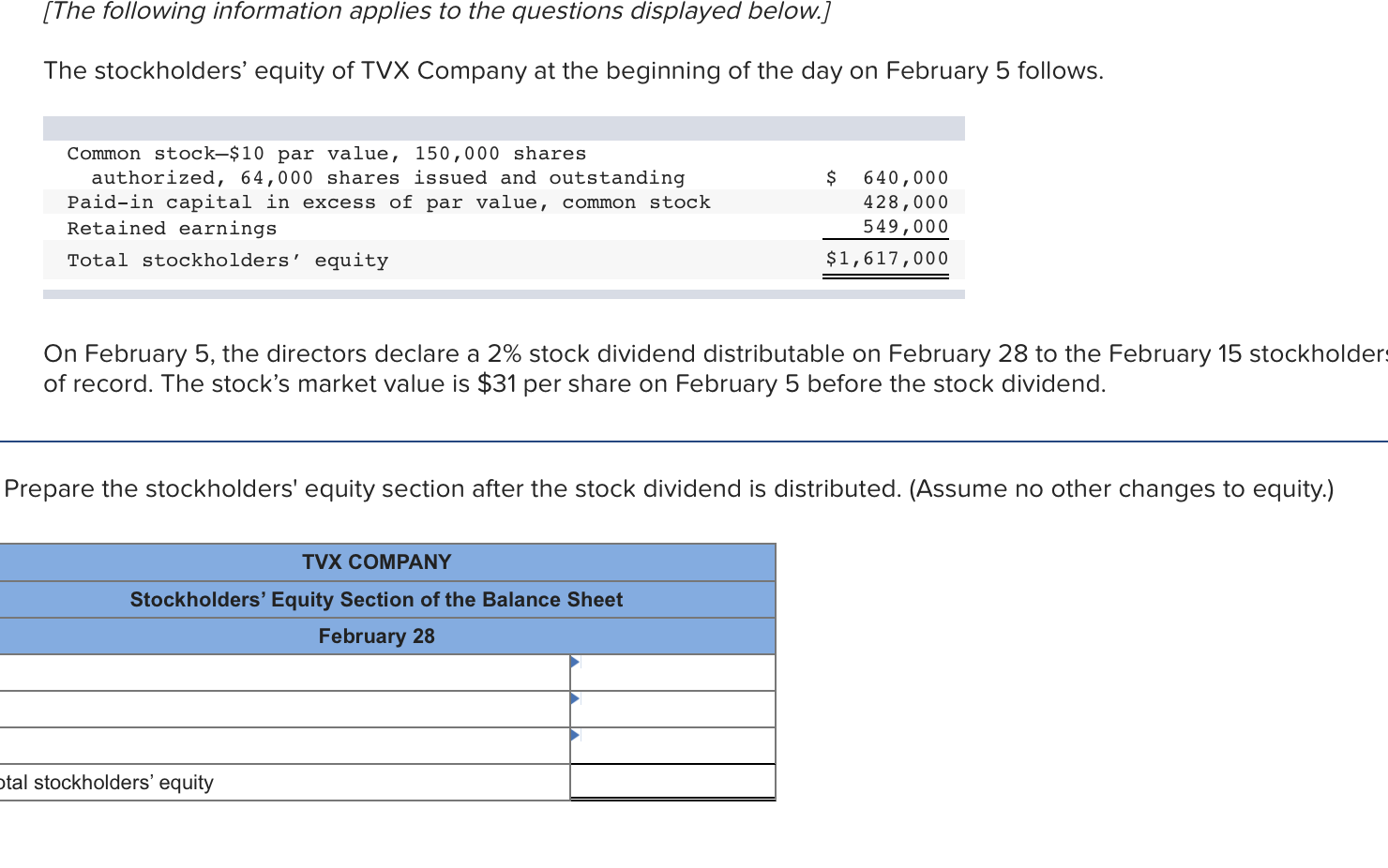Open the third account title dropdown arrow
This screenshot has height=868, width=1388.
(x=574, y=733)
